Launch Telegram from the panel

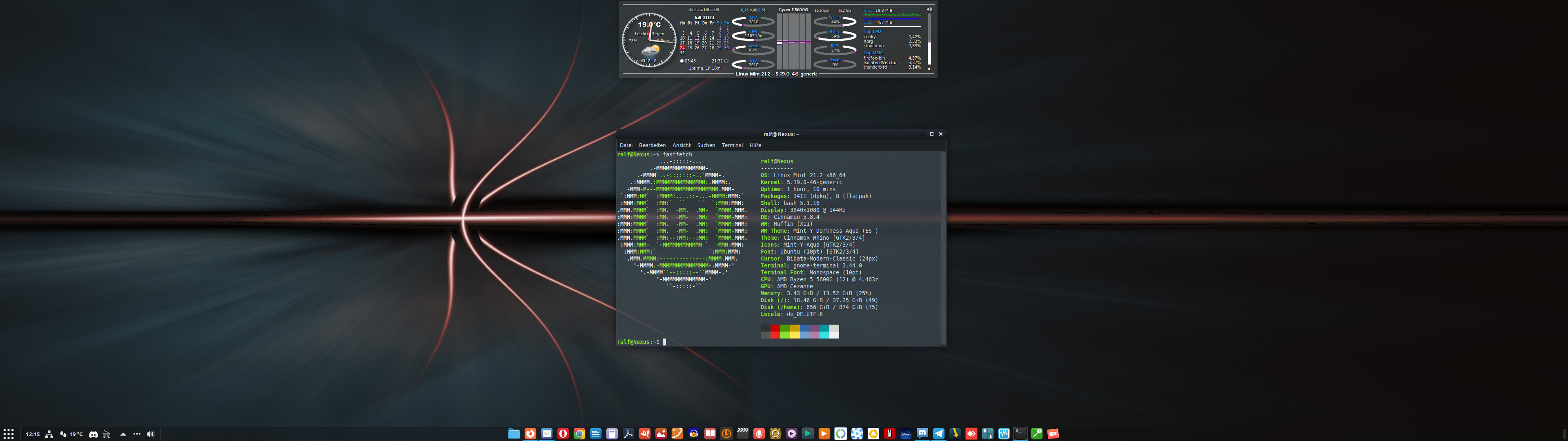[x=939, y=434]
